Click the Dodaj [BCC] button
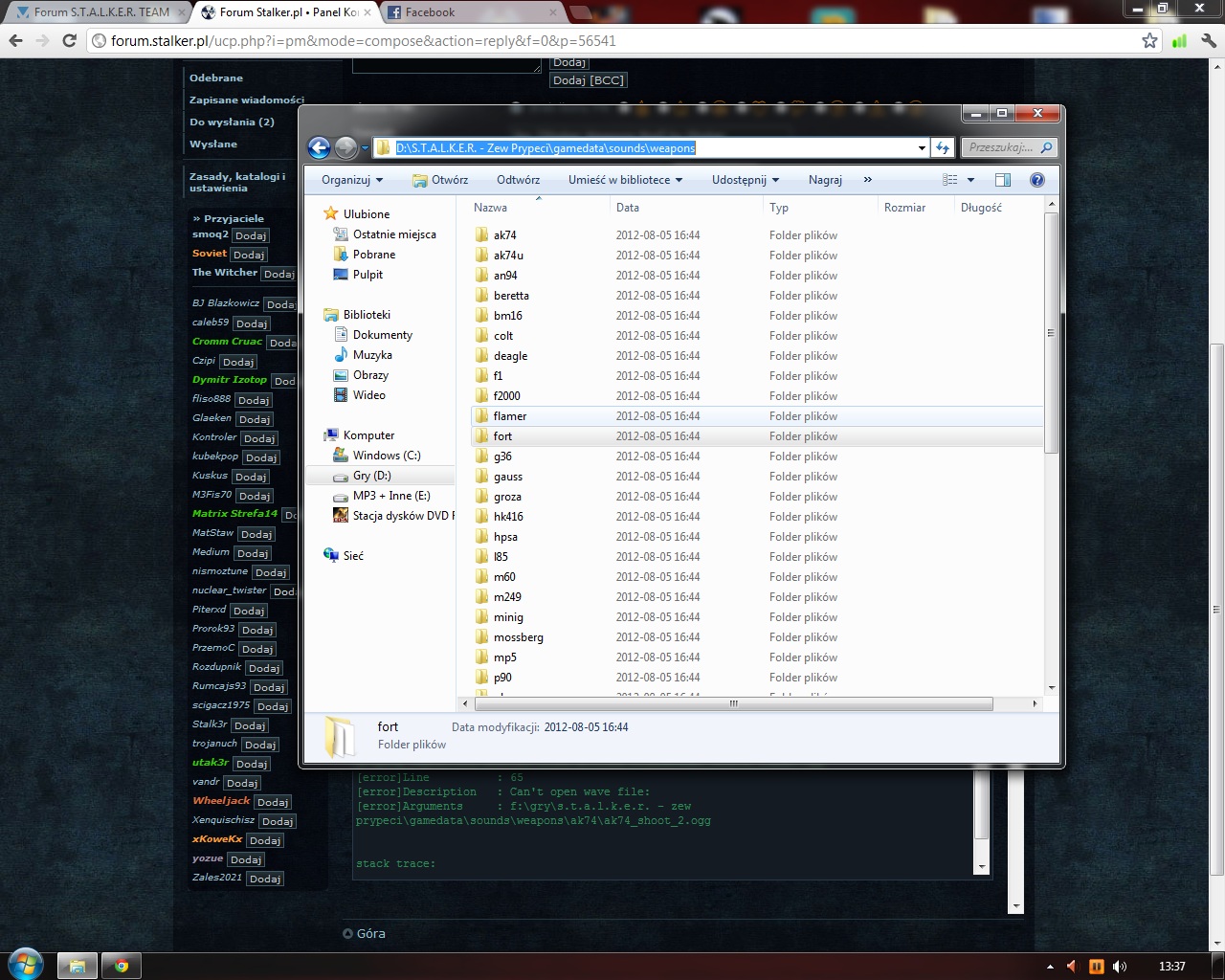The height and width of the screenshot is (980, 1225). point(589,80)
